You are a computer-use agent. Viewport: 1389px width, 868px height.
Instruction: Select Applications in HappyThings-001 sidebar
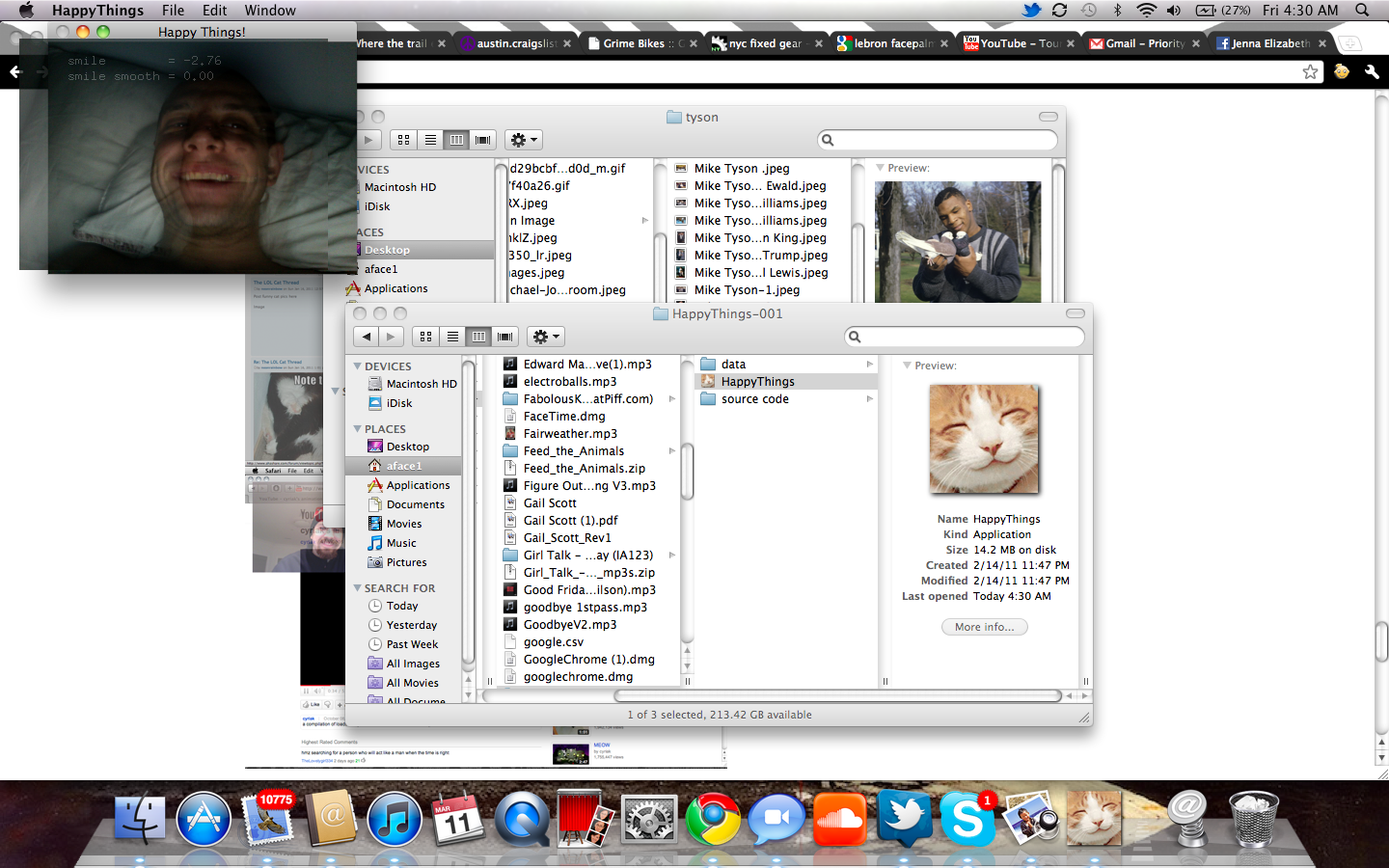tap(418, 485)
